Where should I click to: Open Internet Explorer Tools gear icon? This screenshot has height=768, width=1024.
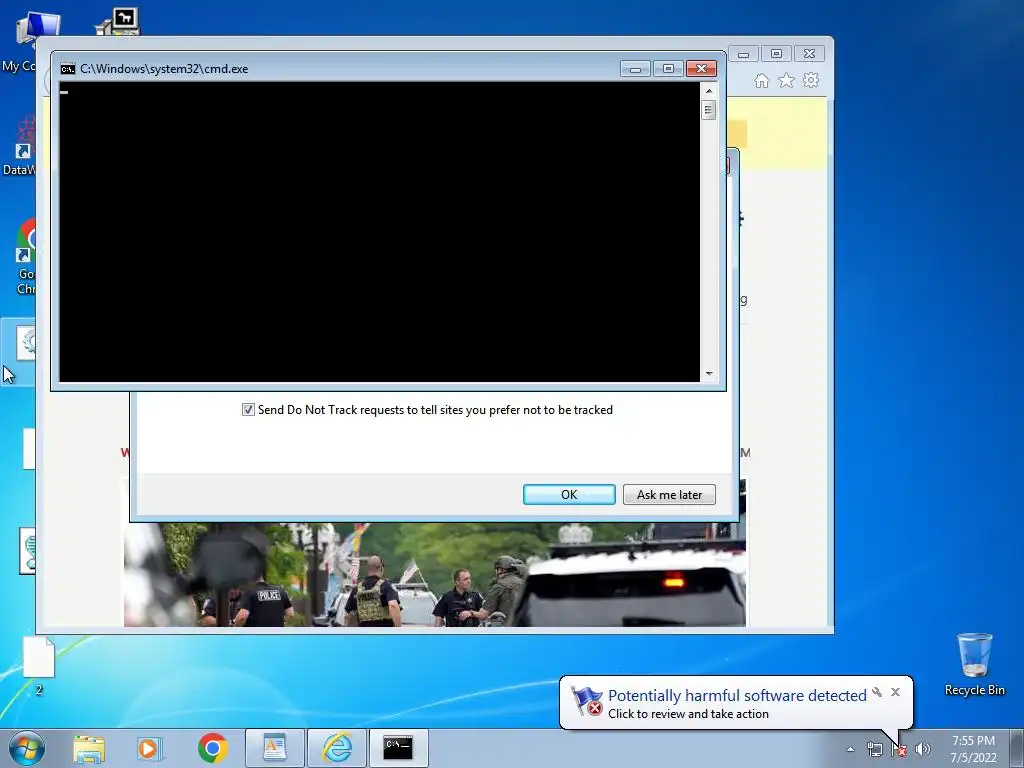[x=811, y=80]
